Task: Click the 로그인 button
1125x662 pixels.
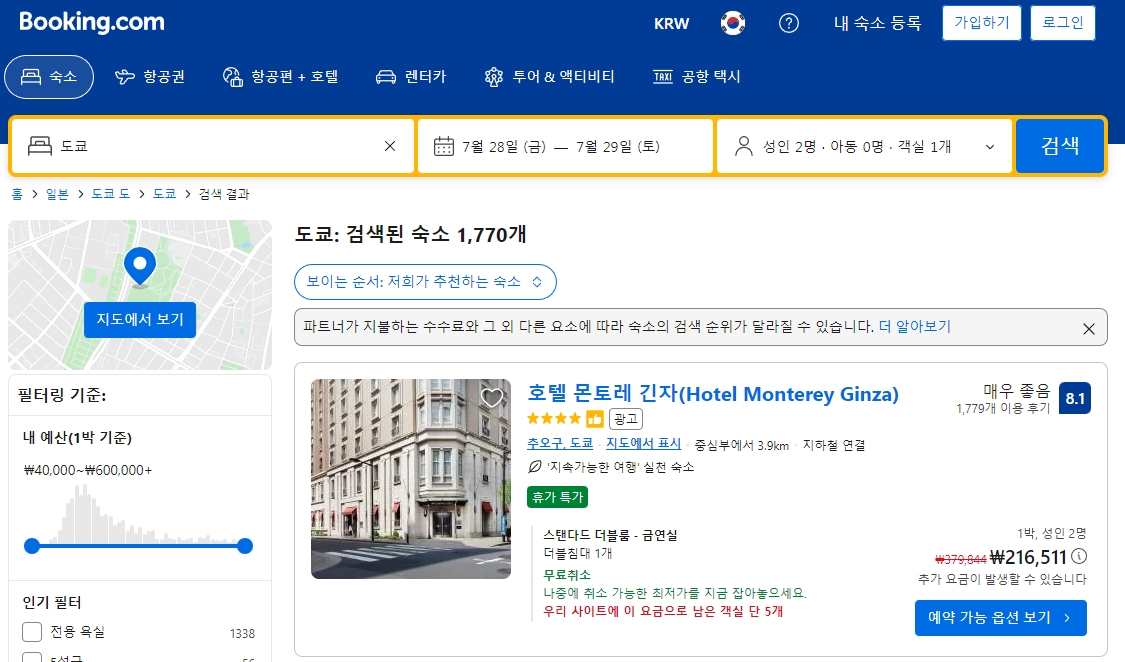Action: pyautogui.click(x=1063, y=23)
